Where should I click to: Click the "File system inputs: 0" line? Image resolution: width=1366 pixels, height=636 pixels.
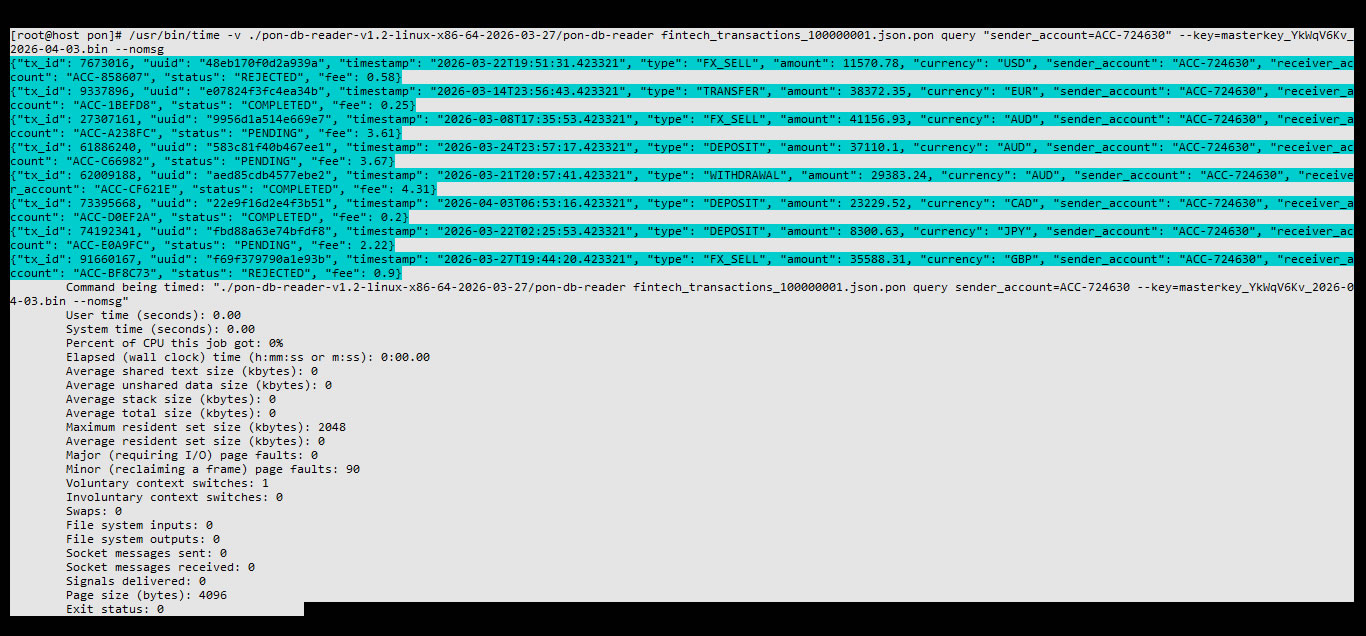tap(139, 525)
